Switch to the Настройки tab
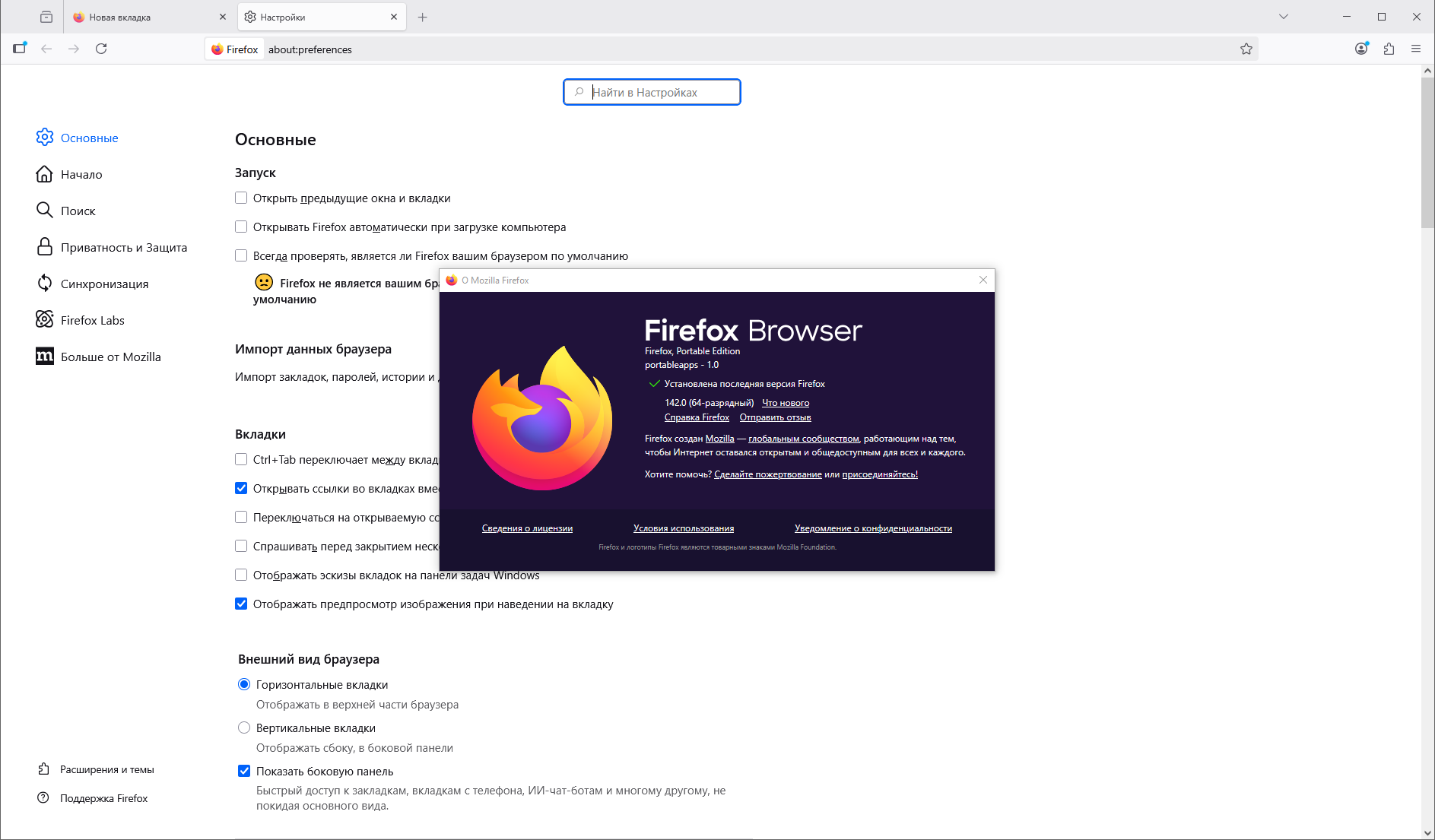This screenshot has width=1435, height=840. point(322,17)
